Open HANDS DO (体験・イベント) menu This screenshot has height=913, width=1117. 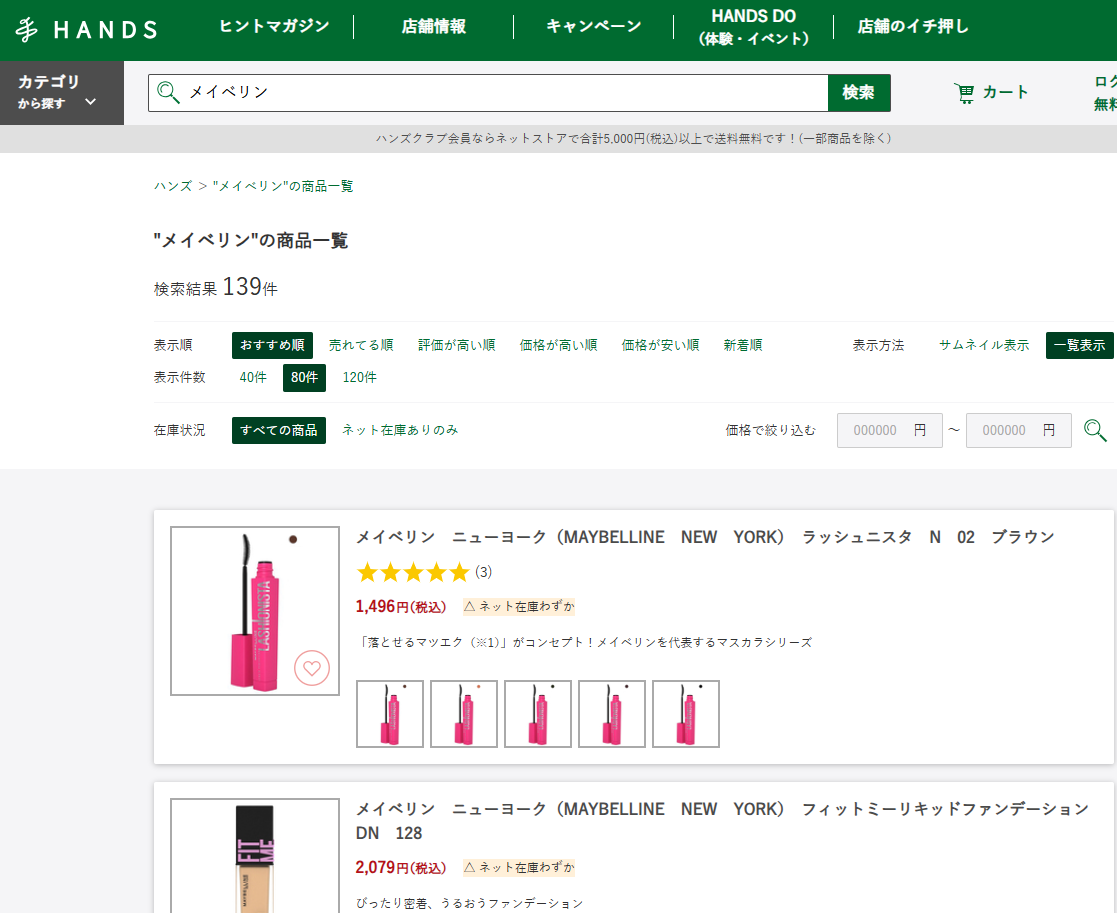click(x=753, y=27)
